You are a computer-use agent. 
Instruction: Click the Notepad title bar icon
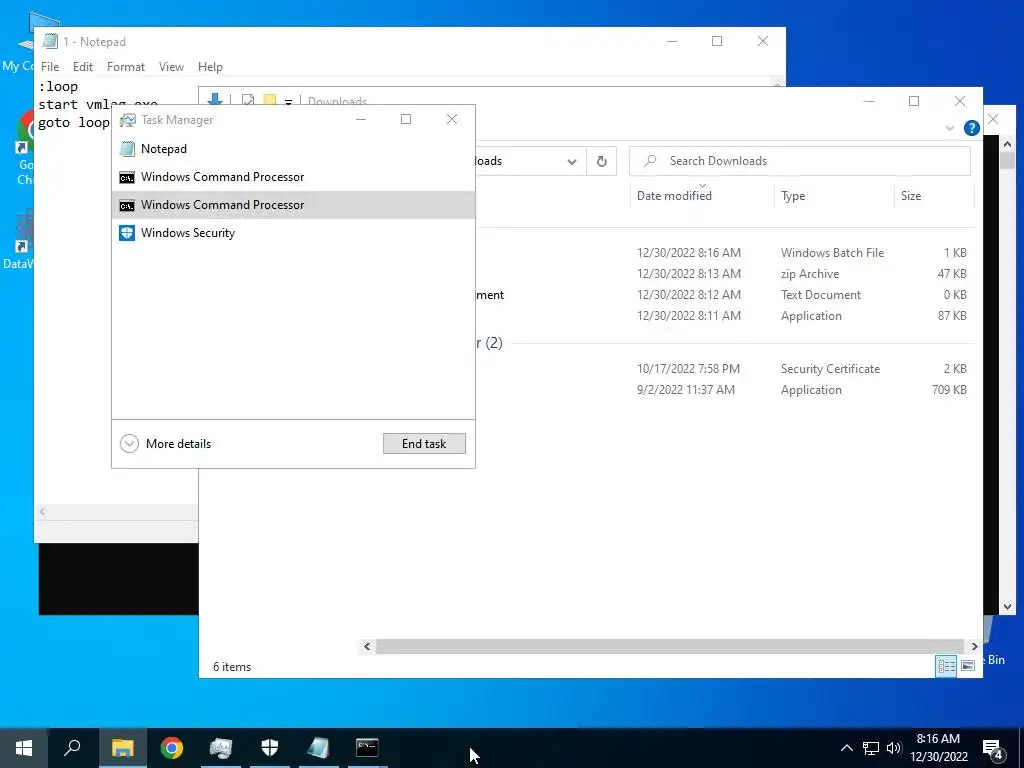click(x=50, y=41)
